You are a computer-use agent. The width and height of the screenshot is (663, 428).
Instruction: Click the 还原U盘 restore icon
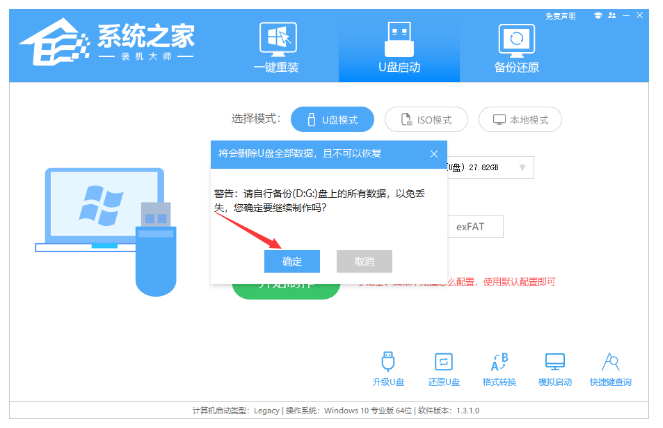[442, 367]
